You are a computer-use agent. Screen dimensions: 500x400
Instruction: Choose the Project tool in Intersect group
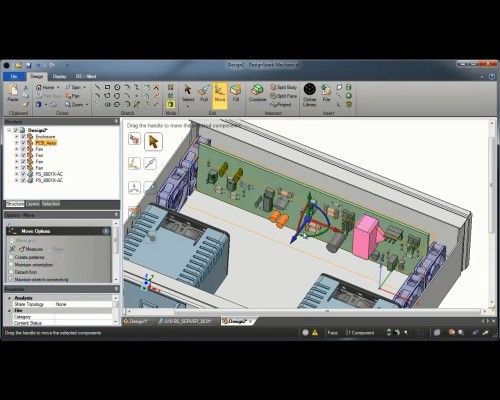coord(281,104)
